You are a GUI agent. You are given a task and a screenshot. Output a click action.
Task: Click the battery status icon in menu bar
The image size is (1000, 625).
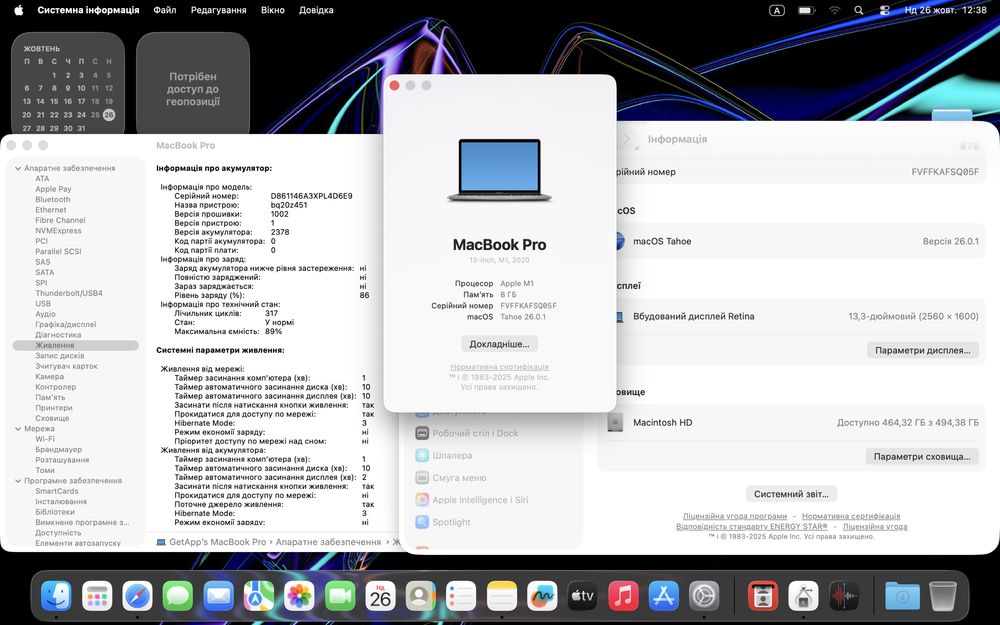click(806, 10)
